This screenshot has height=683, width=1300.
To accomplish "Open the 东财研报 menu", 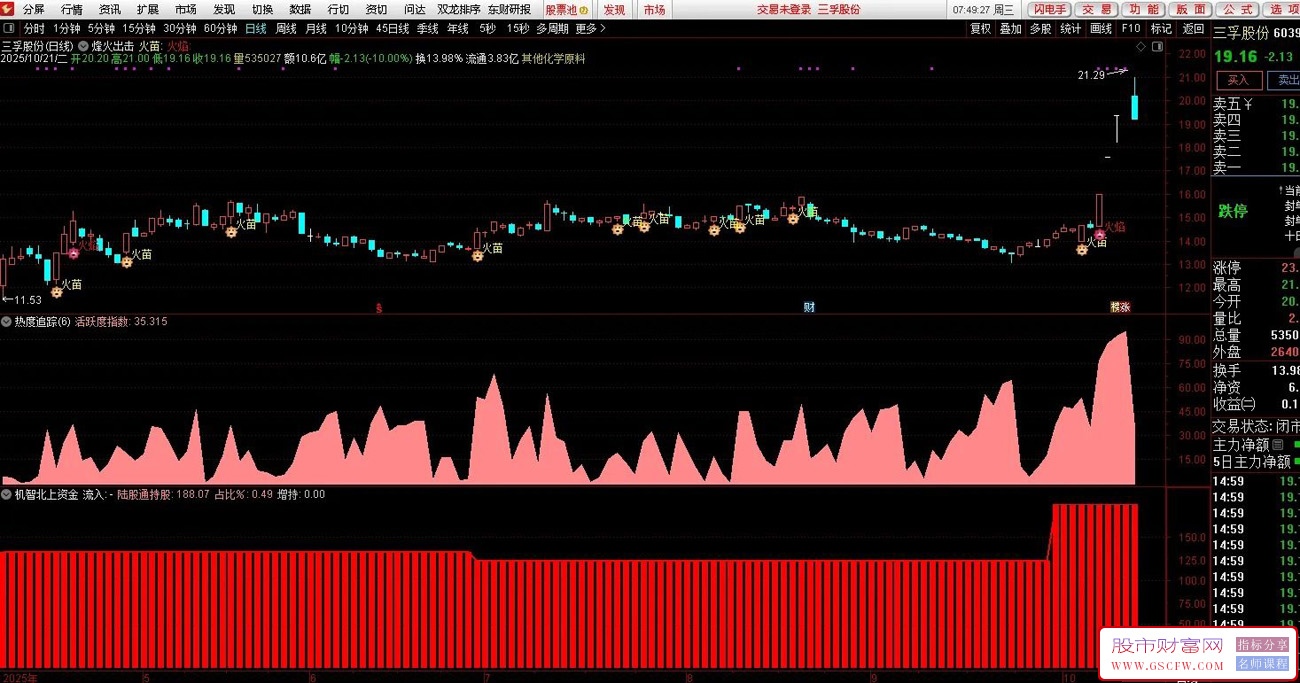I will point(509,9).
